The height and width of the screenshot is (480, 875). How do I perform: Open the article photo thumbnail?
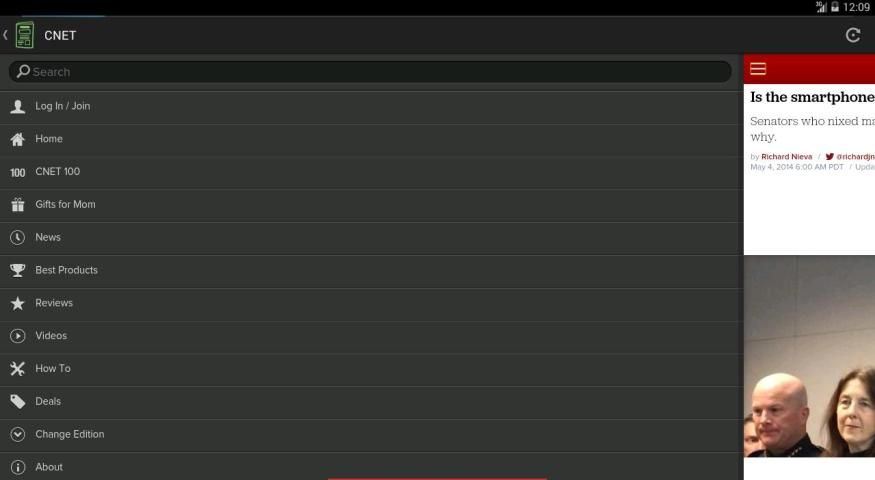pyautogui.click(x=809, y=356)
